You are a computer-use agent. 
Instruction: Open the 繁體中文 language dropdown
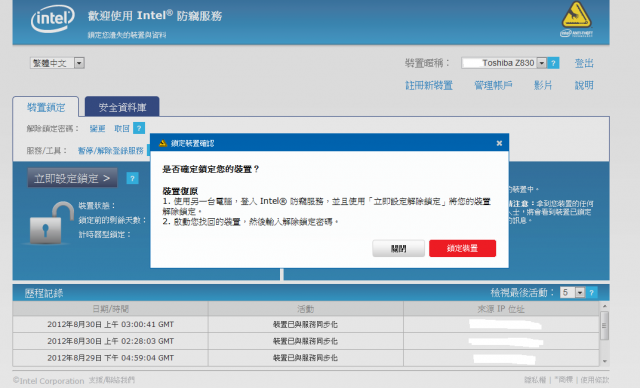pos(57,63)
